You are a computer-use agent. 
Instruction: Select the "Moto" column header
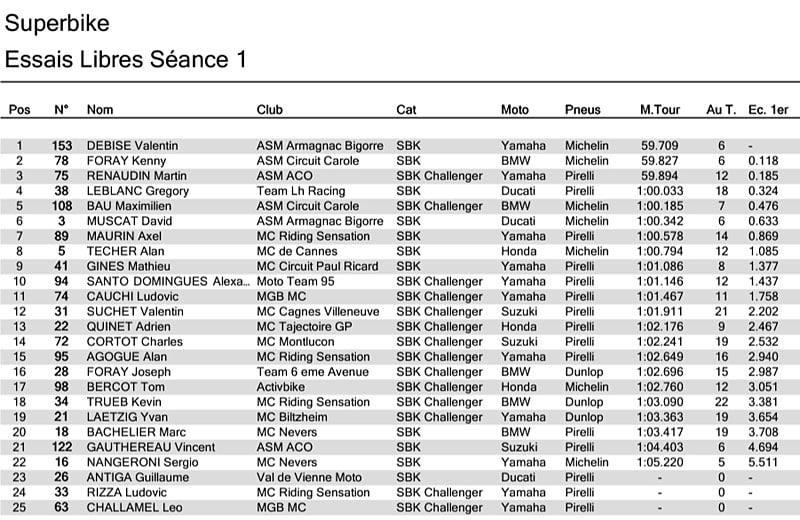515,109
